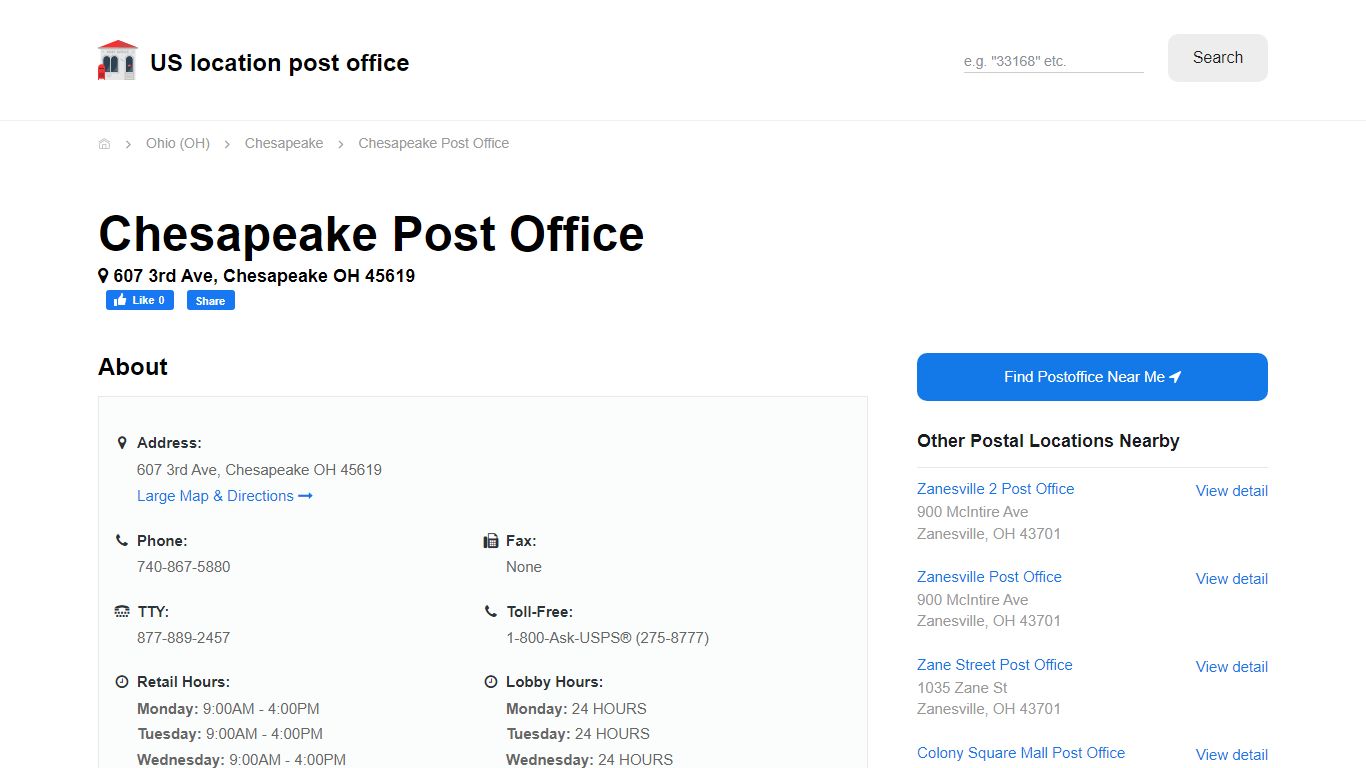View detail for Zanesville 2 Post Office
The image size is (1366, 768).
pyautogui.click(x=1232, y=491)
